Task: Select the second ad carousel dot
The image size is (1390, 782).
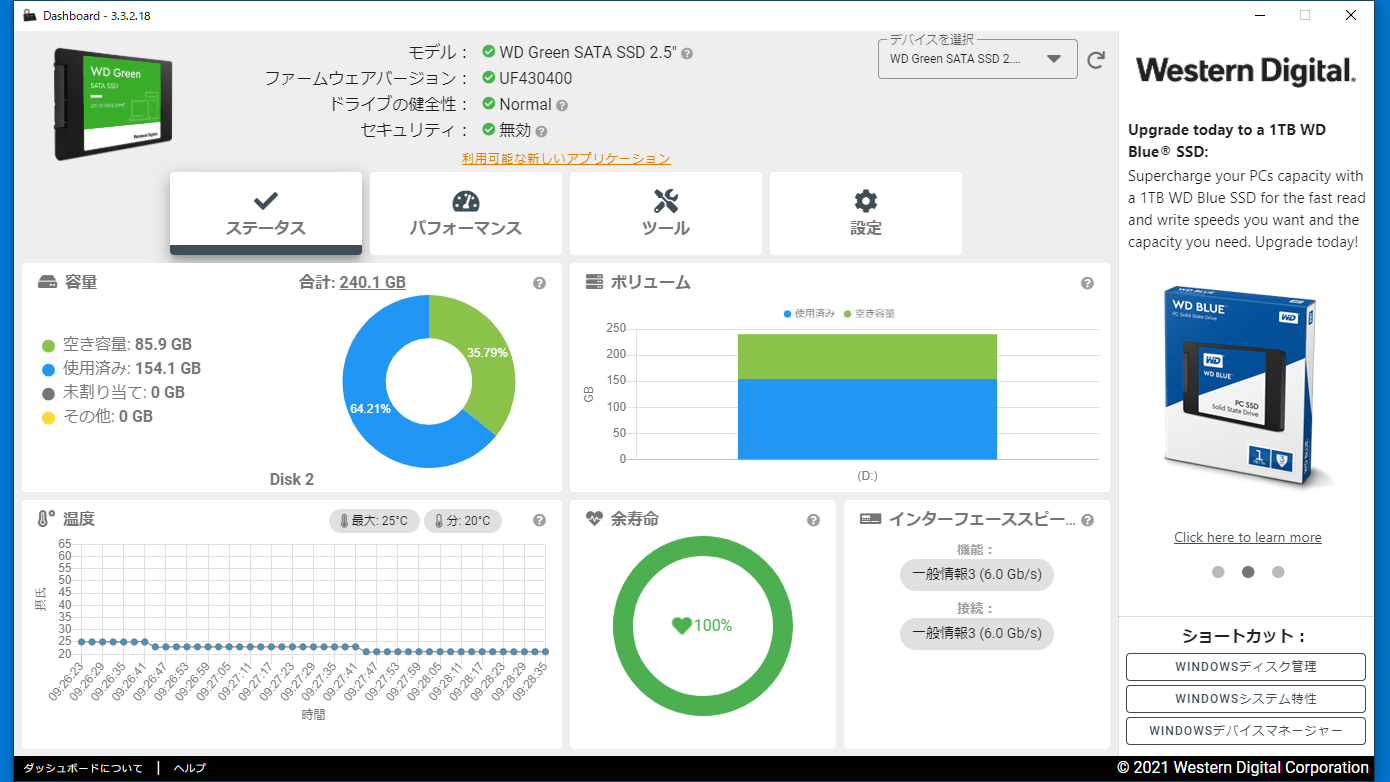Action: [1248, 572]
